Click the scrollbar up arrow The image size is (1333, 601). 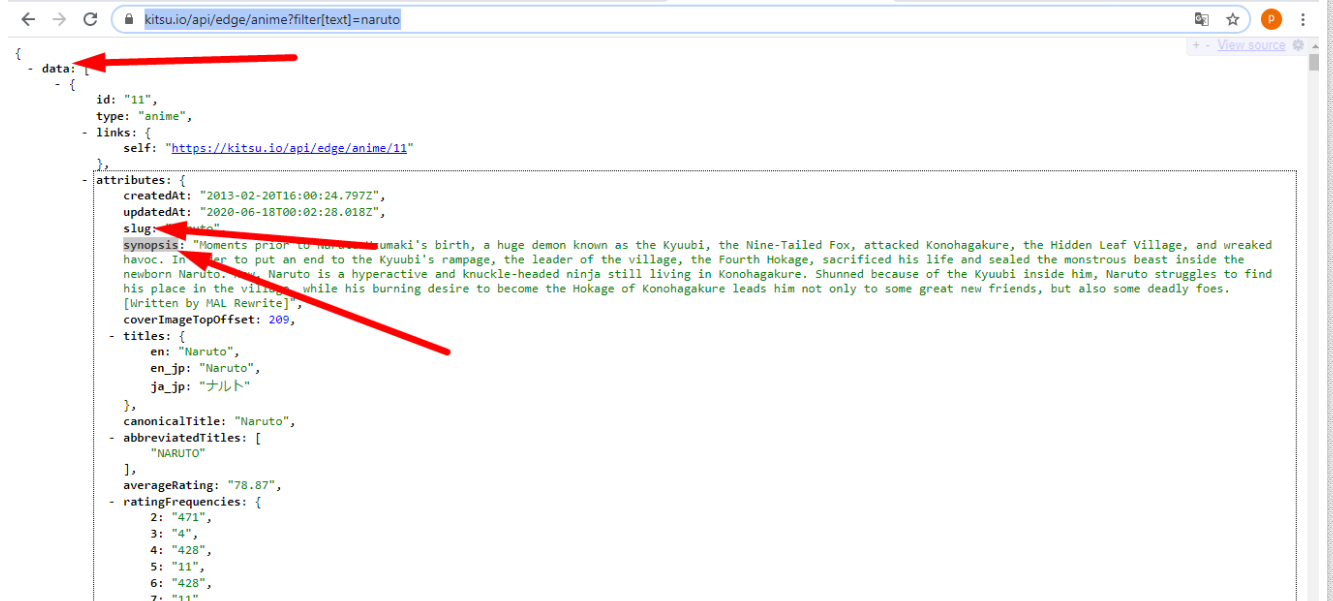coord(1314,45)
